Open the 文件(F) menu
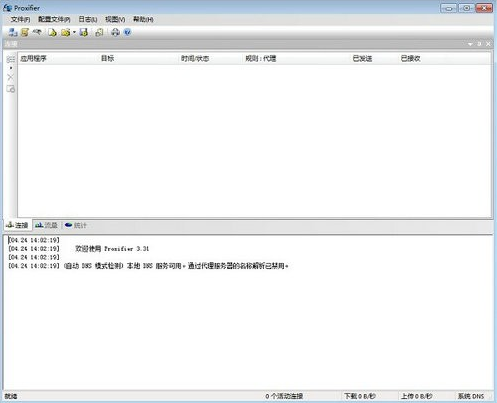This screenshot has width=497, height=403. 20,19
